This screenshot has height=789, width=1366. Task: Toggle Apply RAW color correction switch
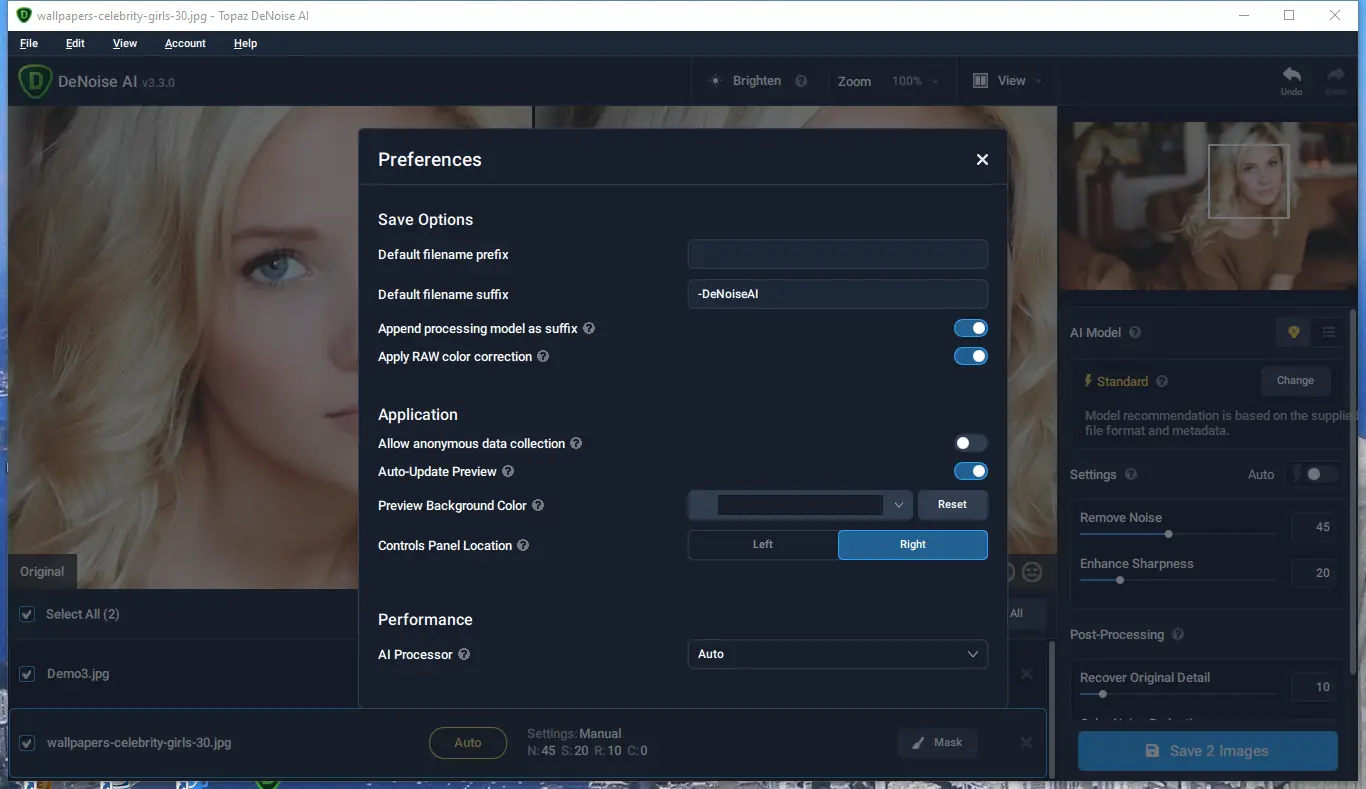970,357
